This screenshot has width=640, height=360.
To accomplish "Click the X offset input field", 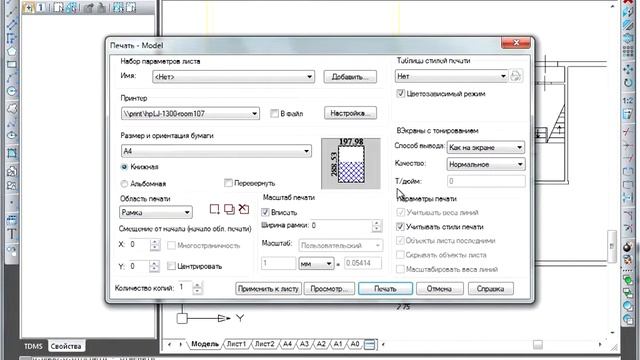I will 139,244.
